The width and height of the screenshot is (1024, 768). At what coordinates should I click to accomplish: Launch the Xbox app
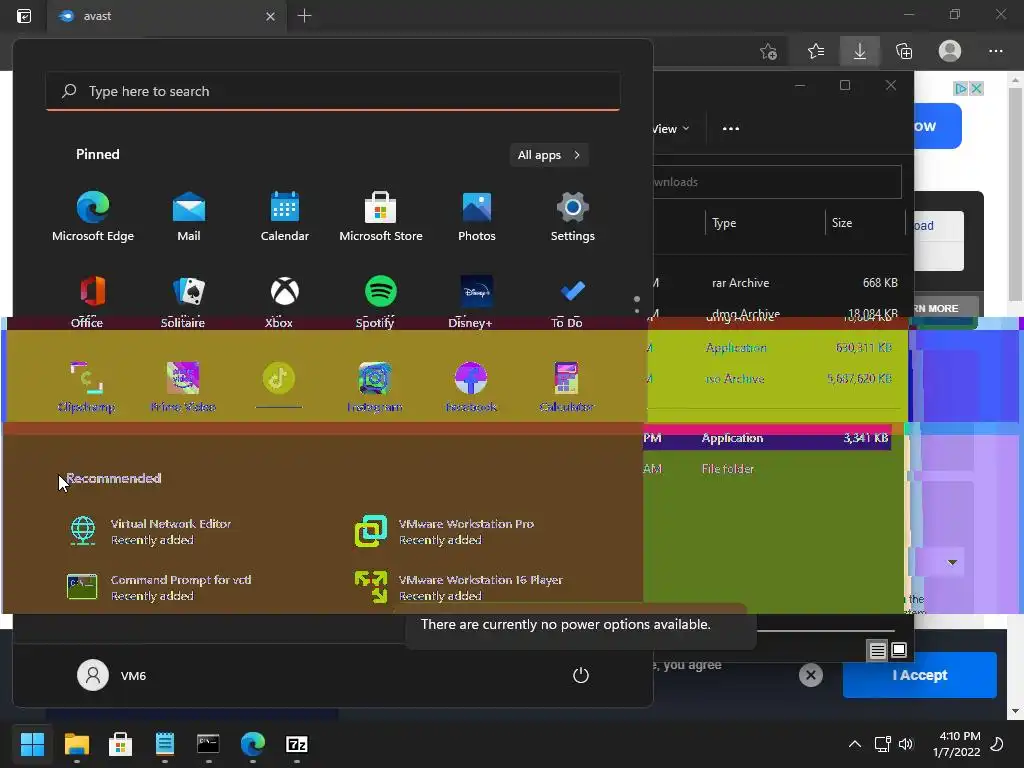284,302
